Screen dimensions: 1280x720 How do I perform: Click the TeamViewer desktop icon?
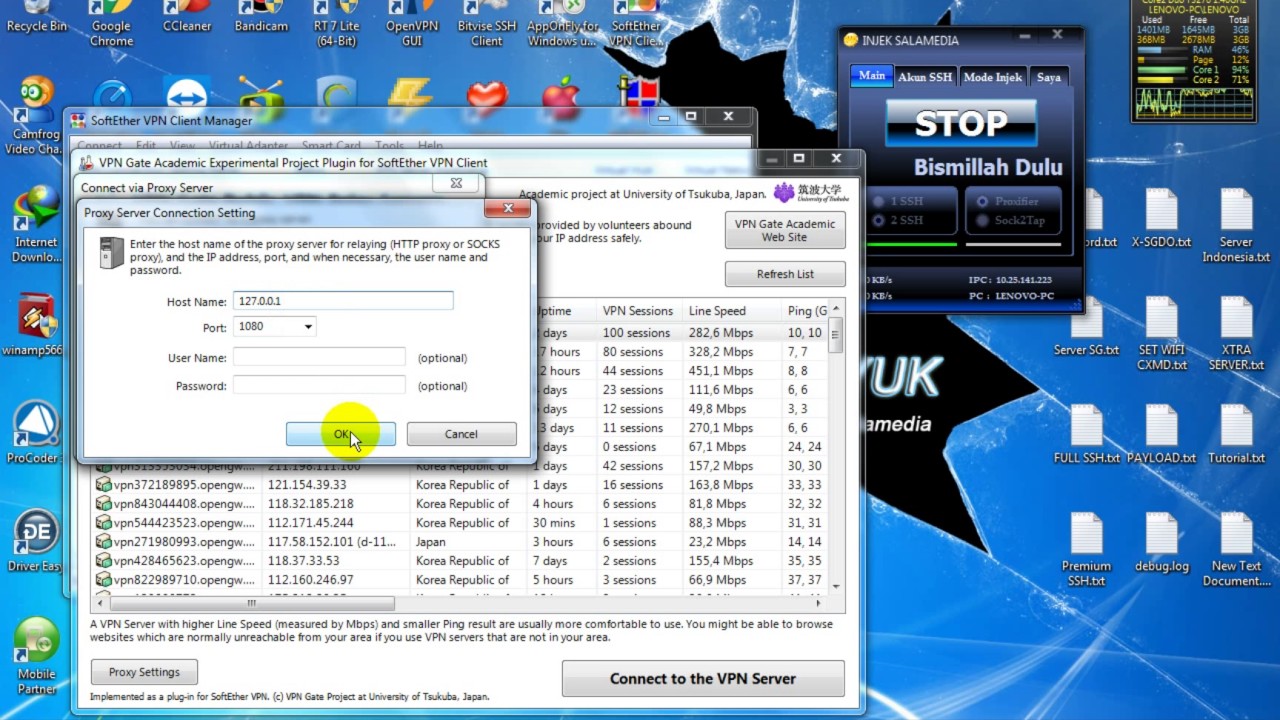pos(186,96)
